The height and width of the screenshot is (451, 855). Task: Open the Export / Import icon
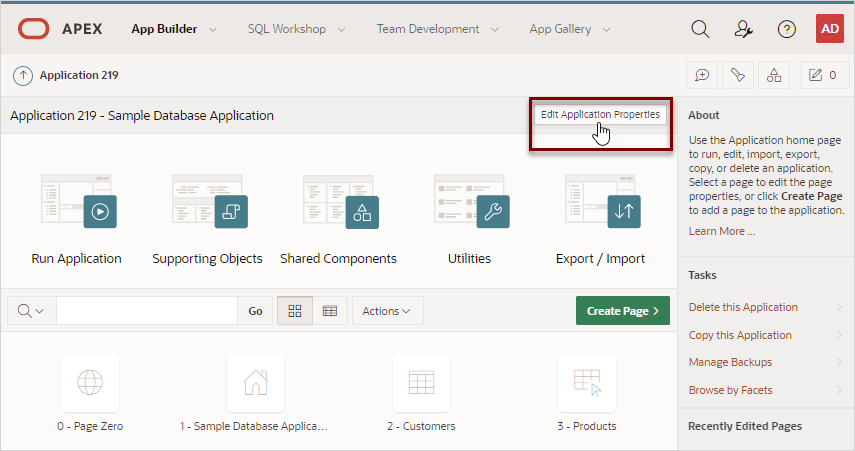click(603, 201)
